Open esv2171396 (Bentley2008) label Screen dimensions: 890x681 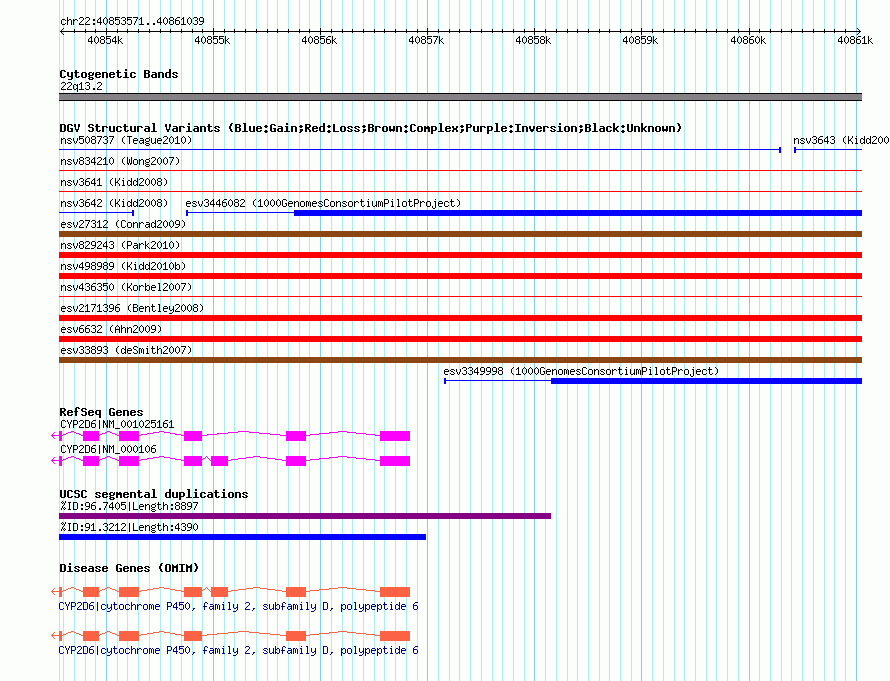click(x=132, y=308)
